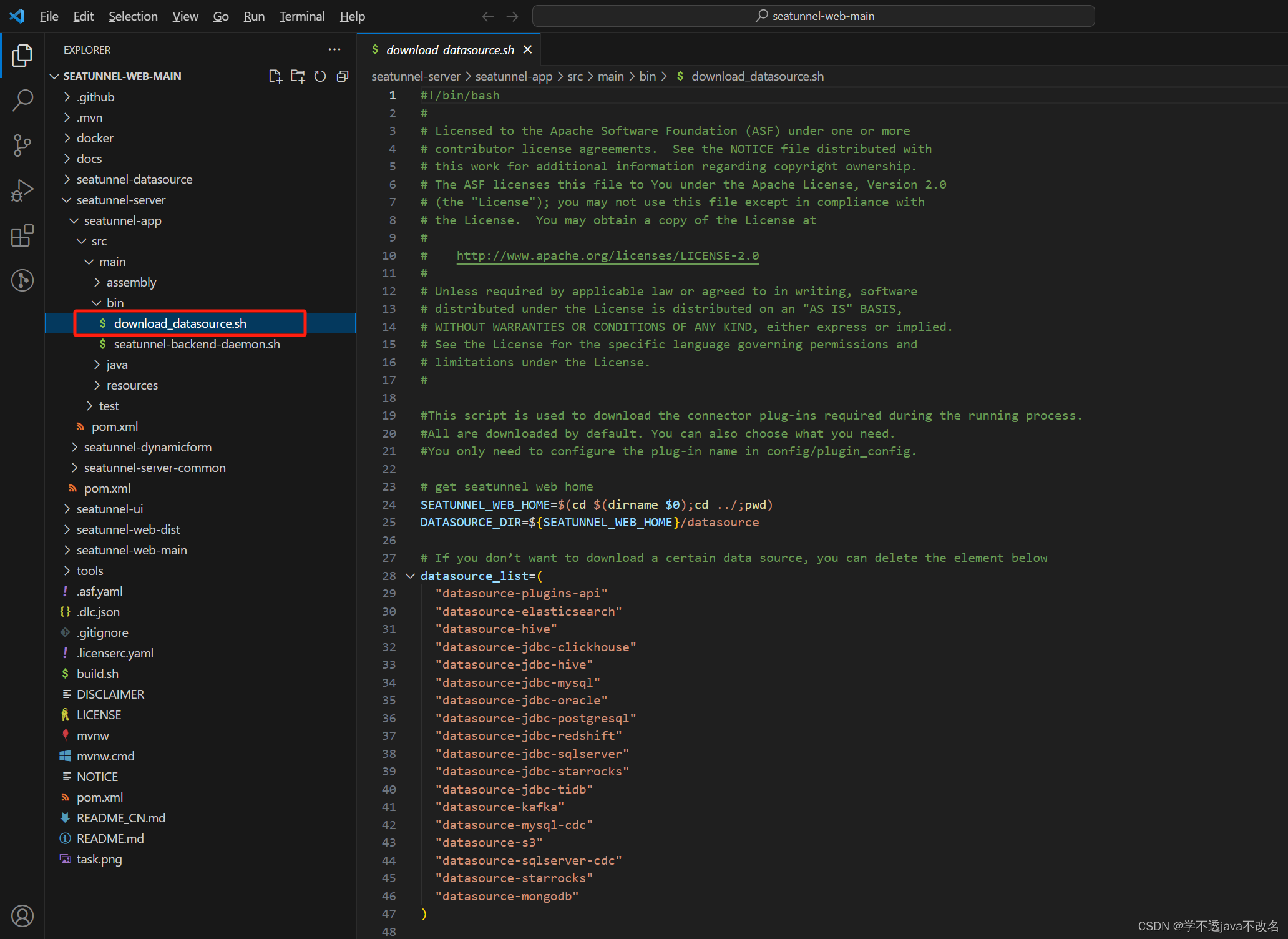The height and width of the screenshot is (939, 1288).
Task: Open the Search view in activity bar
Action: pos(22,100)
